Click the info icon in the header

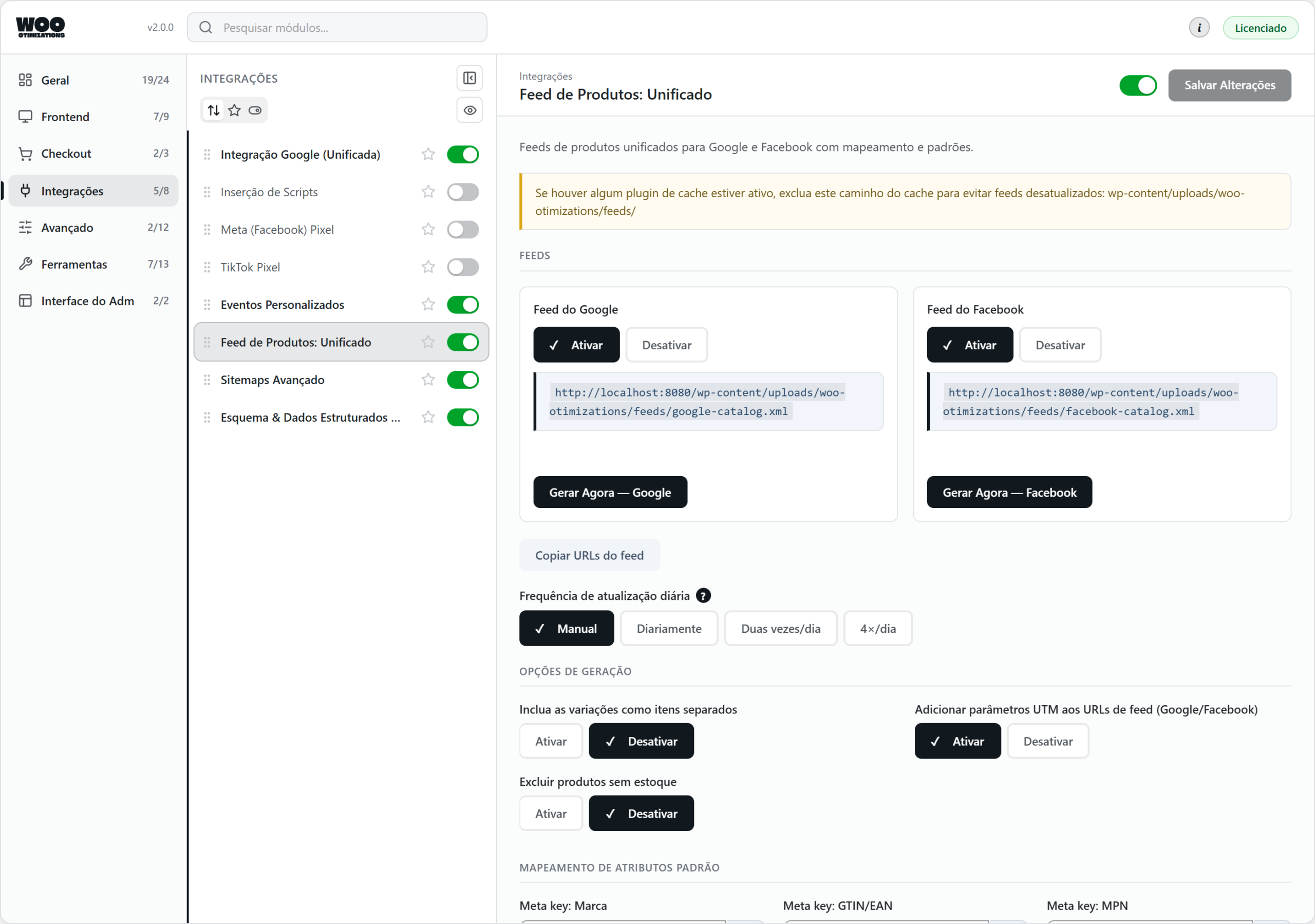point(1199,28)
